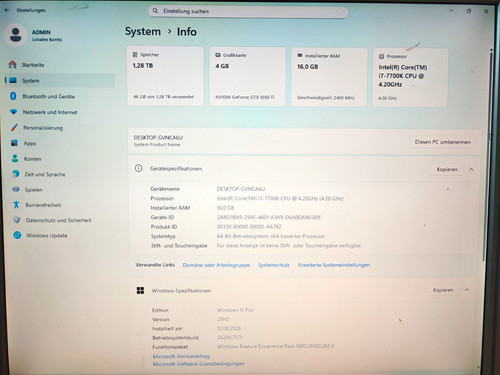Click the Speicher 1,28 TB card

[165, 76]
